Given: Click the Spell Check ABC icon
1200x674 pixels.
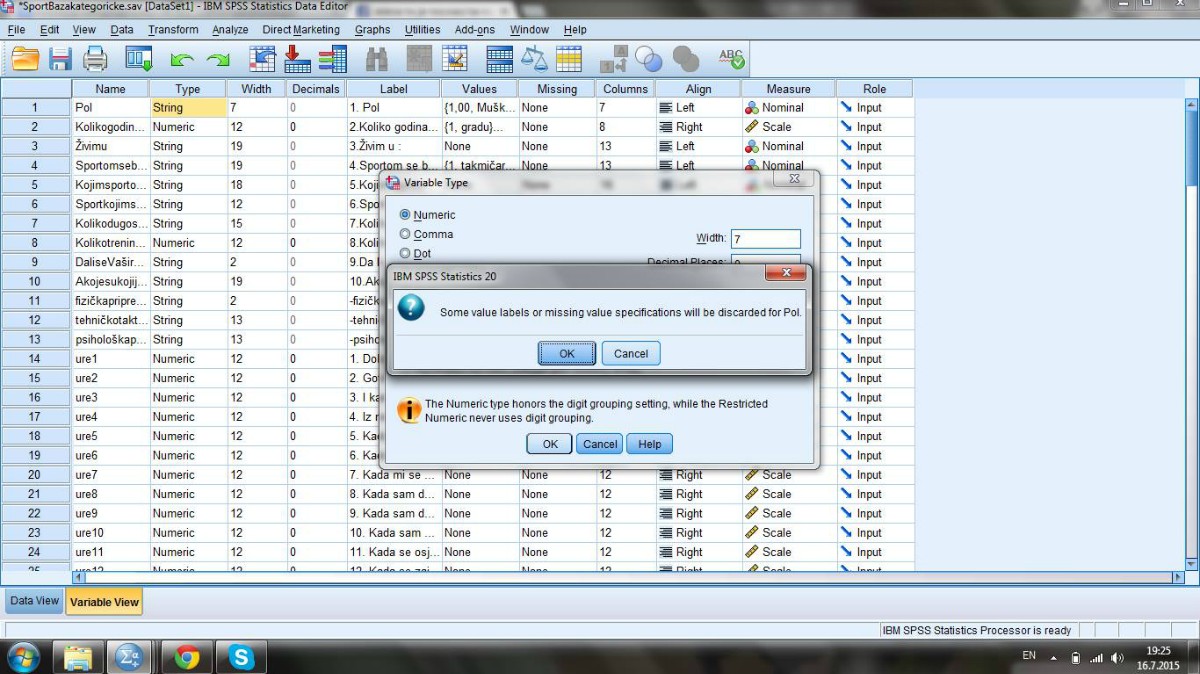Looking at the screenshot, I should coord(731,59).
